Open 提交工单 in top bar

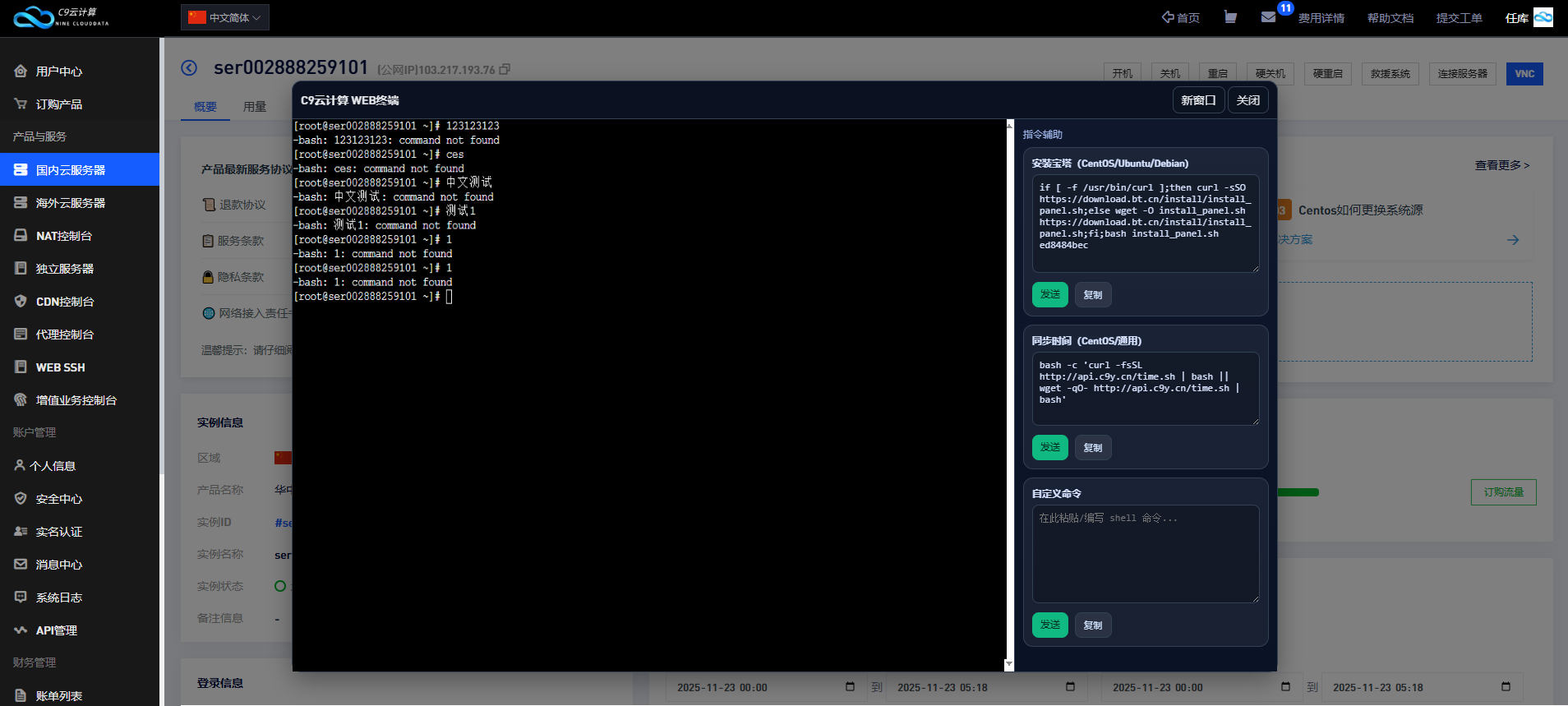[1460, 18]
